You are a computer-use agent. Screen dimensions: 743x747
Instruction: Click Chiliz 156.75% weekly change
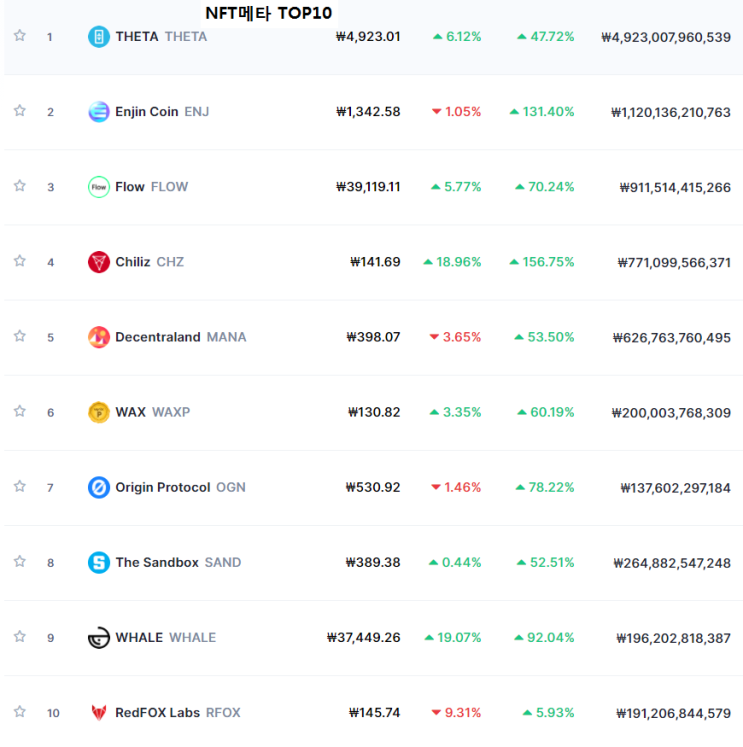(542, 262)
